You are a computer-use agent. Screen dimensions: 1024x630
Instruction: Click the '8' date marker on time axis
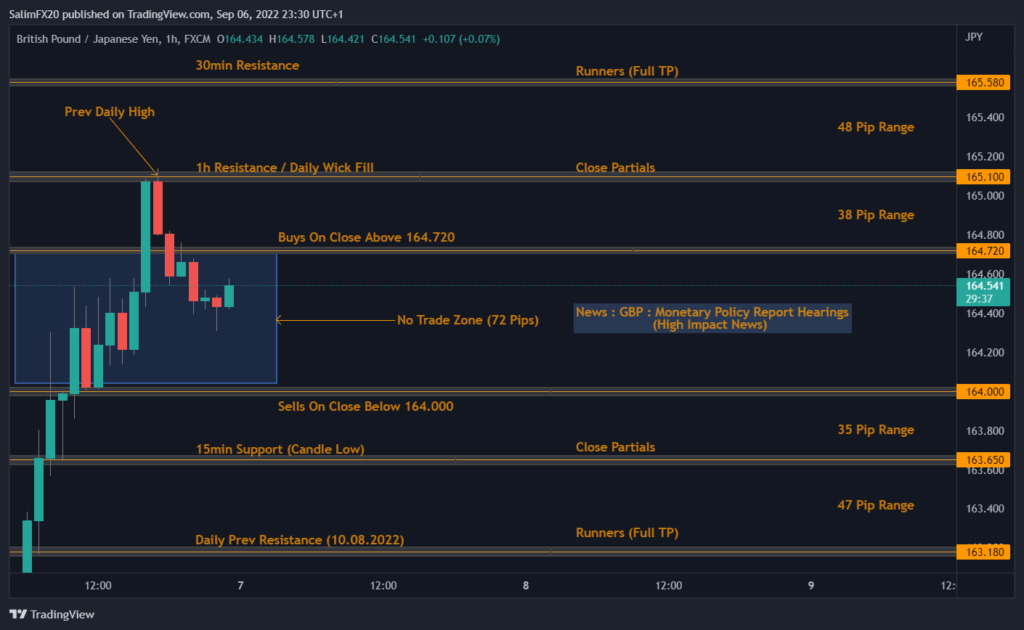pyautogui.click(x=526, y=585)
